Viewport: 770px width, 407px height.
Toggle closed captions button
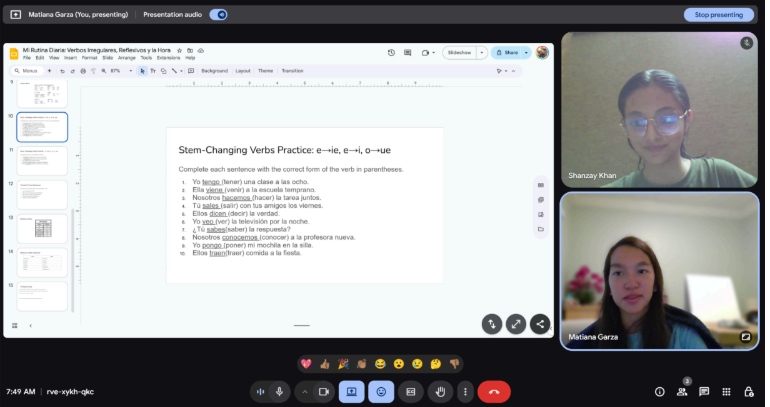pyautogui.click(x=409, y=392)
